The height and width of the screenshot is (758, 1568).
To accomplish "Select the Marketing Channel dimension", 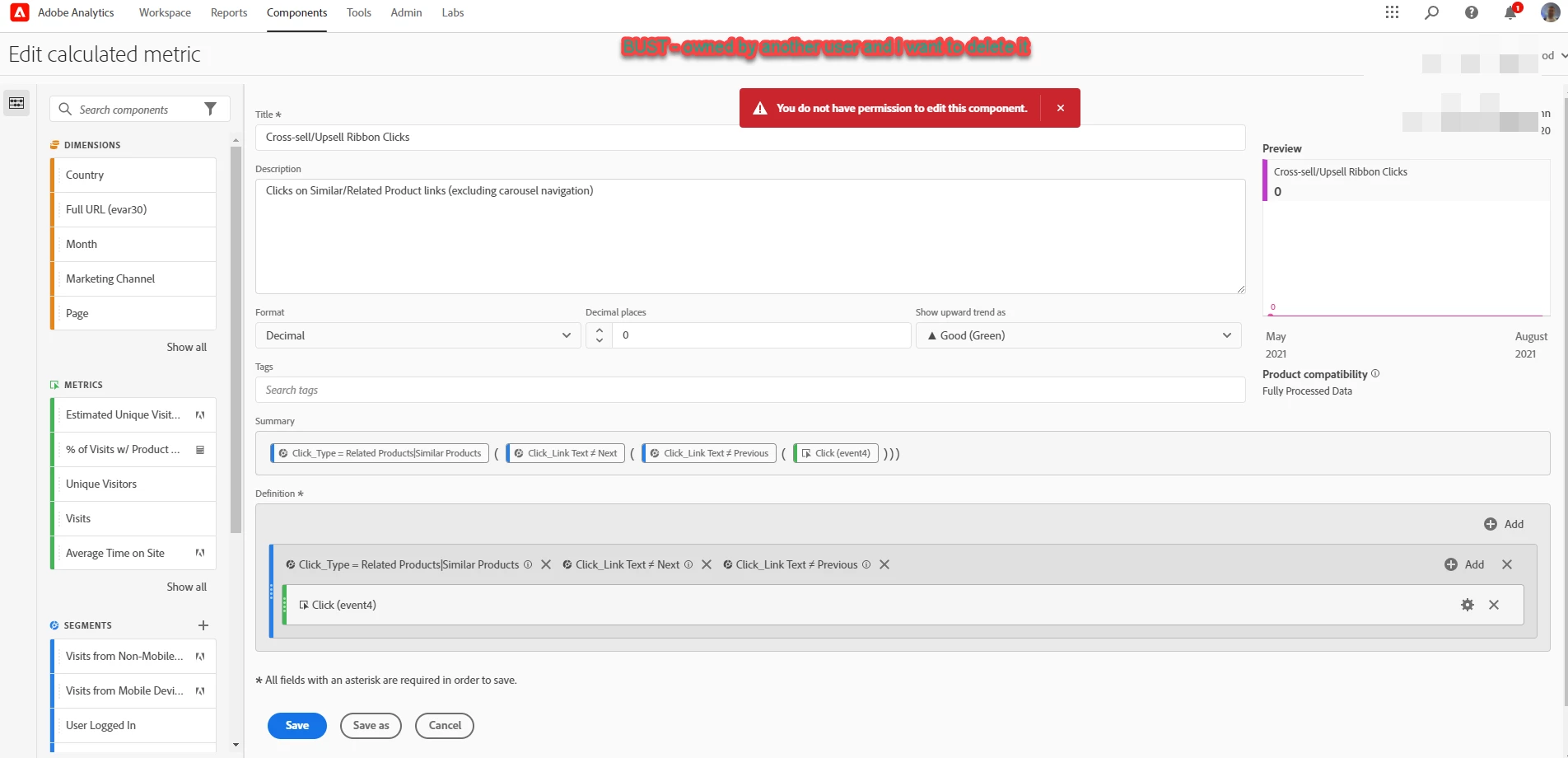I will [x=133, y=278].
